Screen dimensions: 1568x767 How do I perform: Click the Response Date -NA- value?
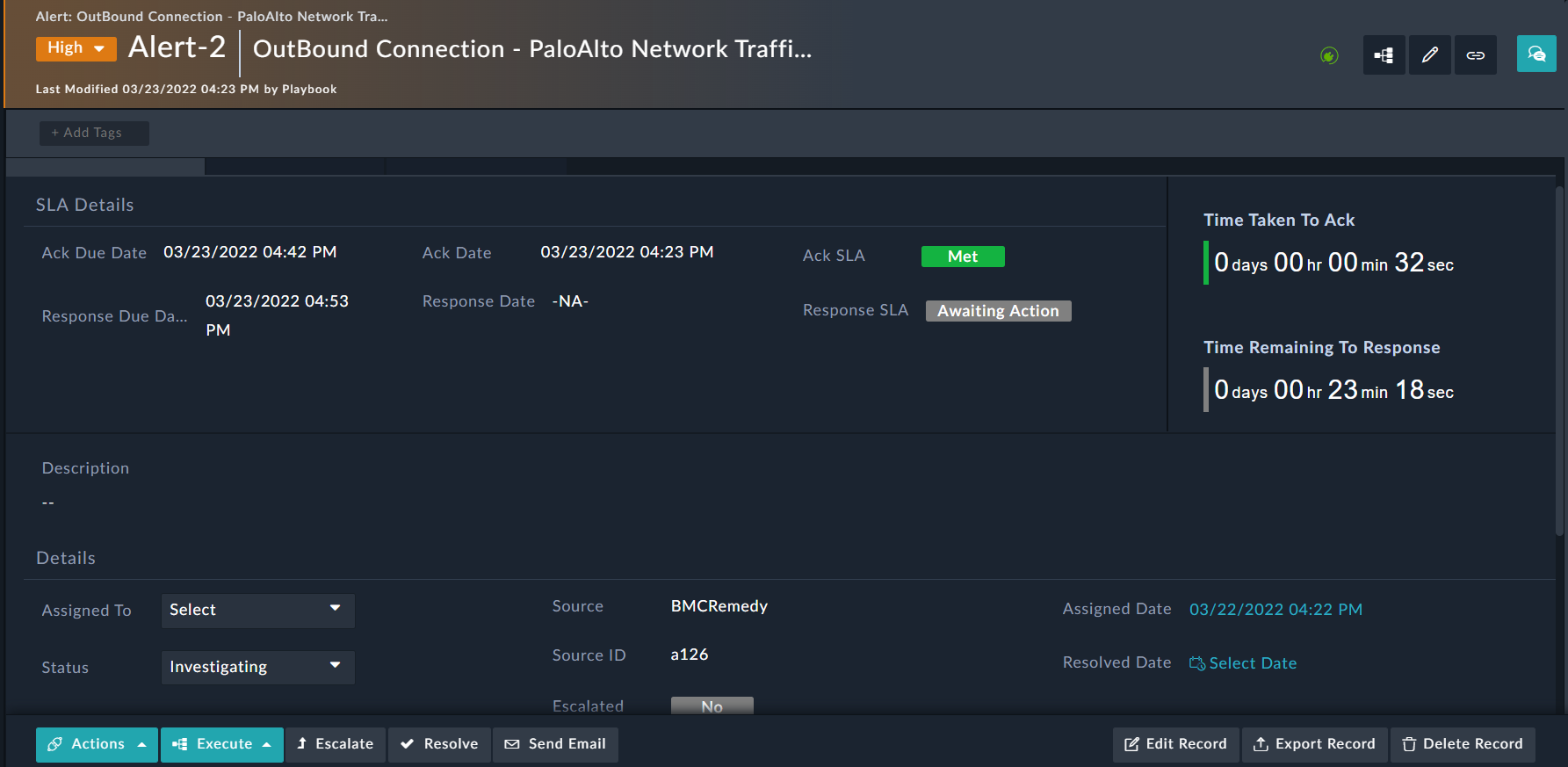point(570,301)
